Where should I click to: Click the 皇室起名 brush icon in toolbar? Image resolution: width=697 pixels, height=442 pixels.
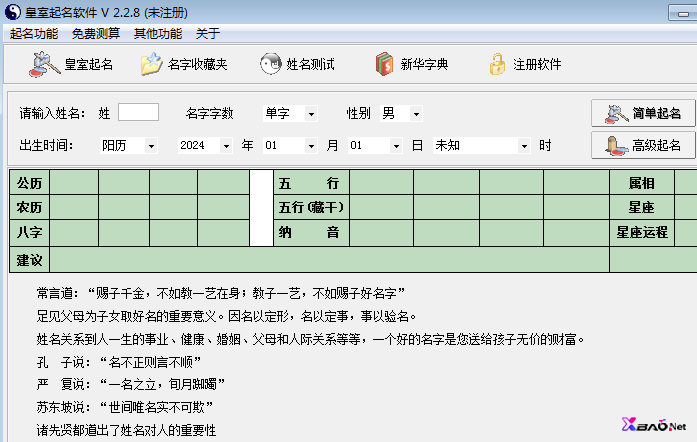[x=44, y=64]
